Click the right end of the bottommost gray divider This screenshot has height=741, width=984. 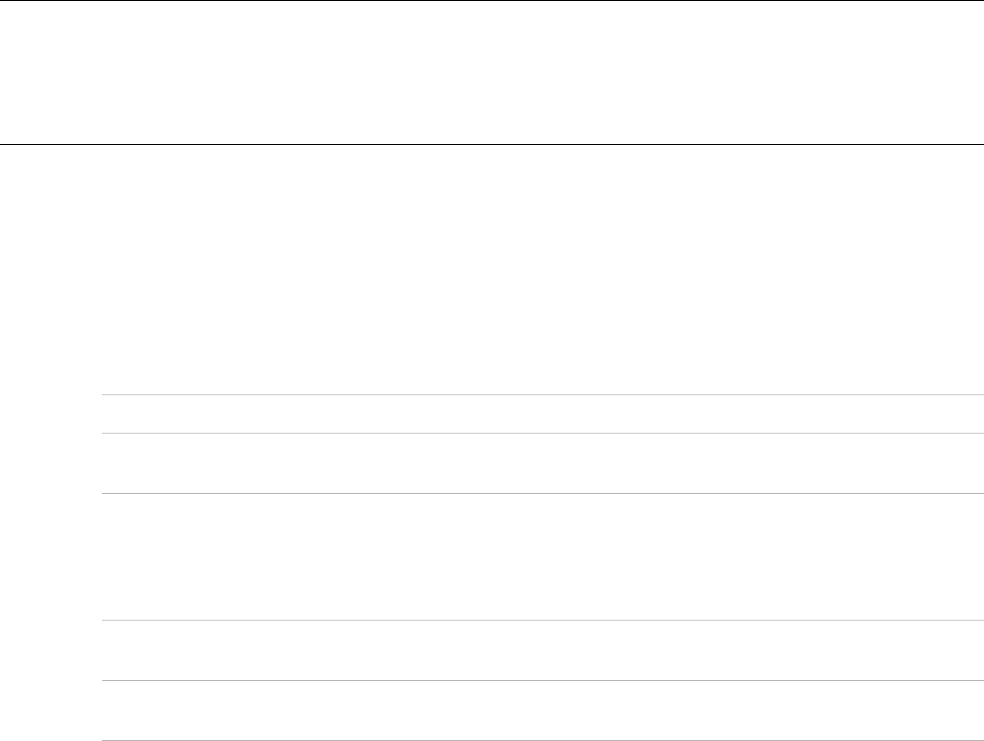979,740
